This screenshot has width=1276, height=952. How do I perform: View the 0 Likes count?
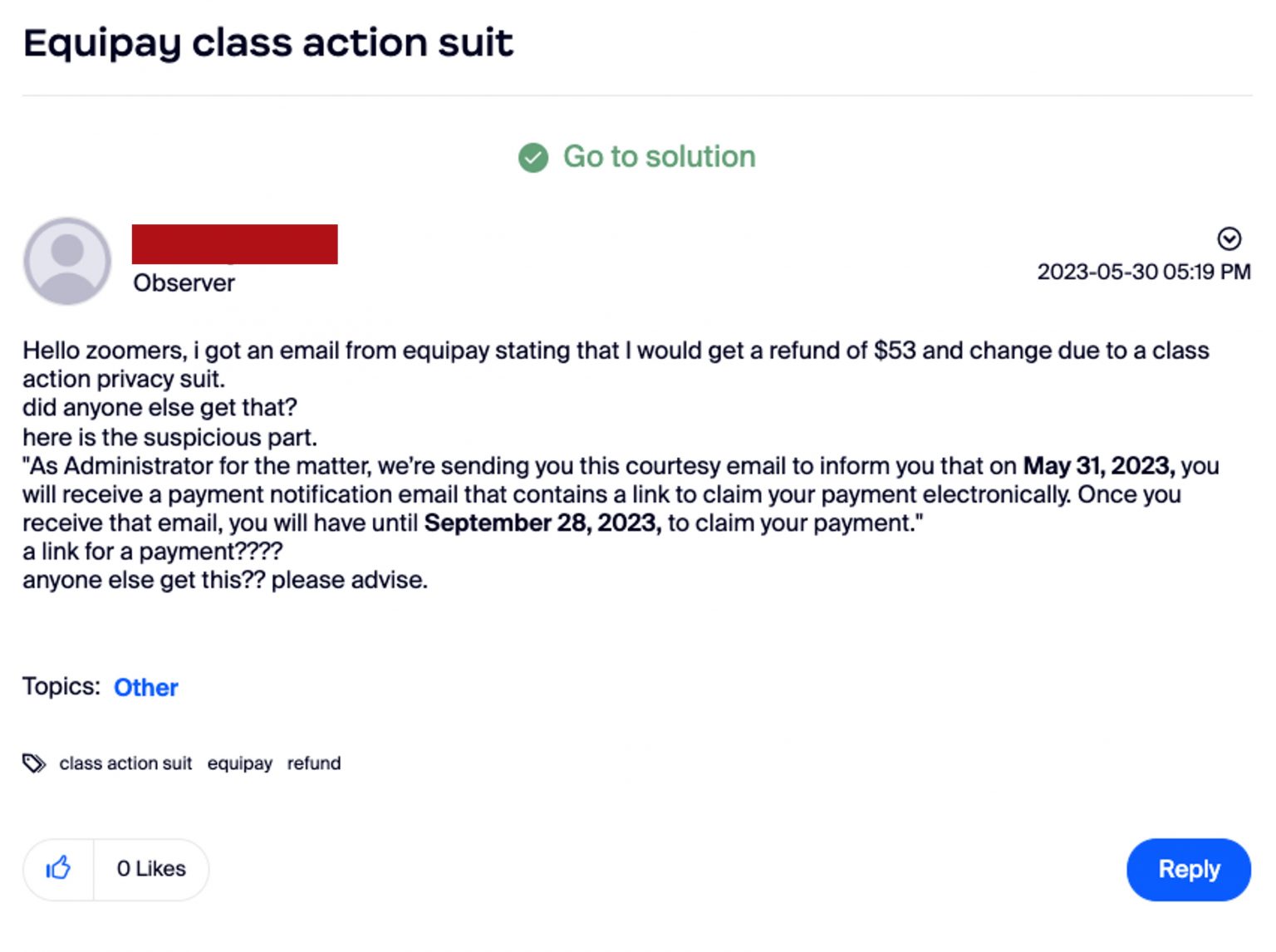click(151, 869)
